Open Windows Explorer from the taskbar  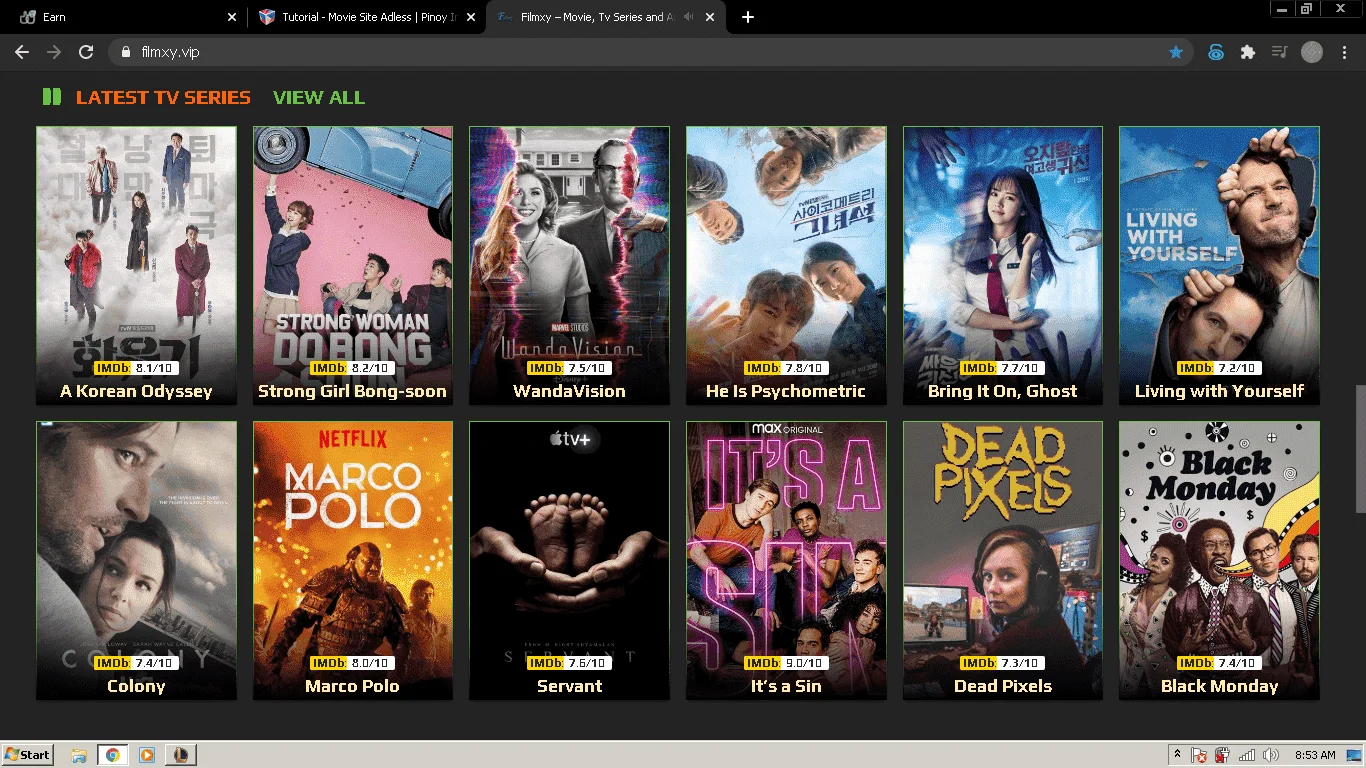pyautogui.click(x=79, y=755)
